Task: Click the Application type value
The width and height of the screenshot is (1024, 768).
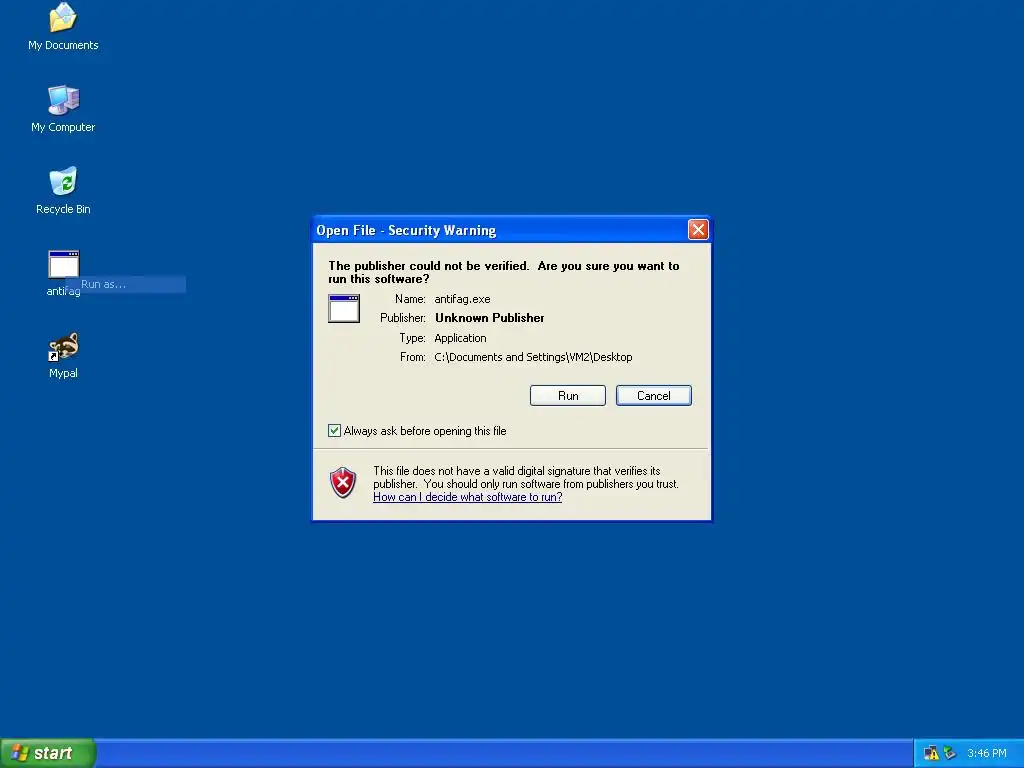Action: coord(460,338)
